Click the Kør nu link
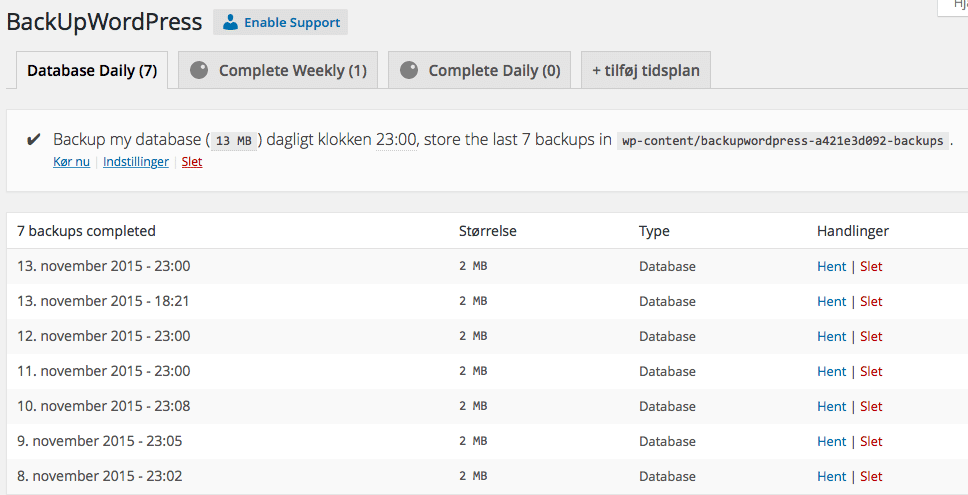Viewport: 968px width, 495px height. 72,162
